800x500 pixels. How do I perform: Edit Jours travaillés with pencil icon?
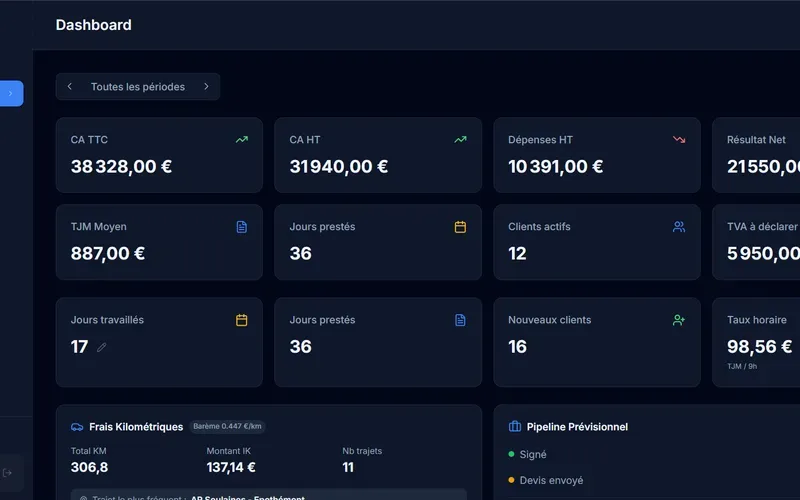tap(102, 347)
